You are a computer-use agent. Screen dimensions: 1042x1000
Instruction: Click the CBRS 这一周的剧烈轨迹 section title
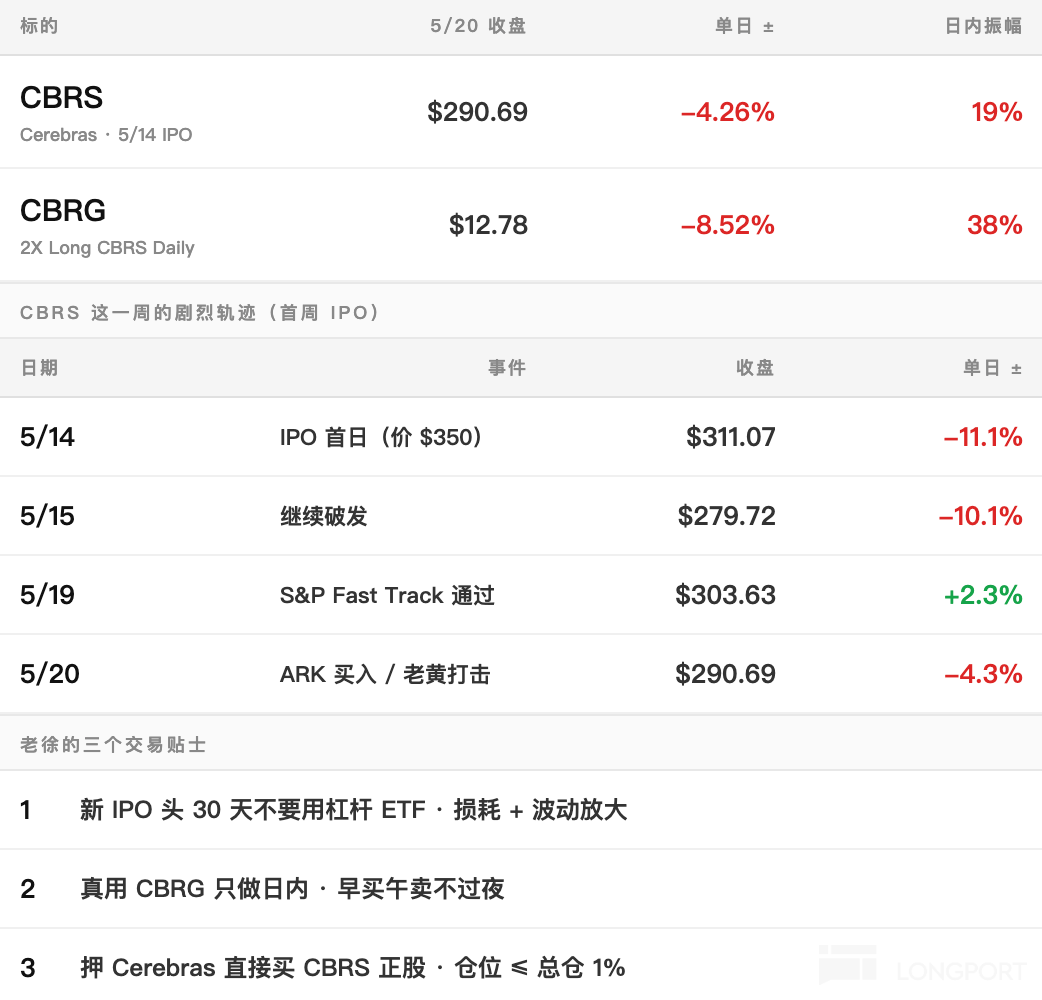(x=199, y=312)
